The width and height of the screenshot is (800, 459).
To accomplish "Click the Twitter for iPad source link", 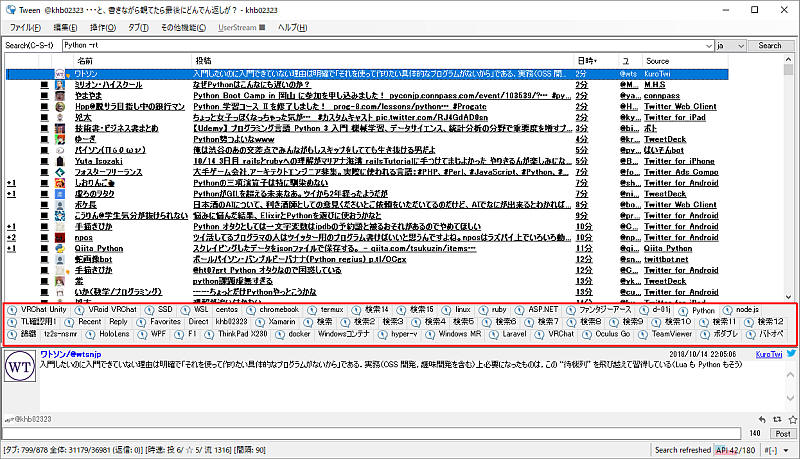I will pos(674,117).
